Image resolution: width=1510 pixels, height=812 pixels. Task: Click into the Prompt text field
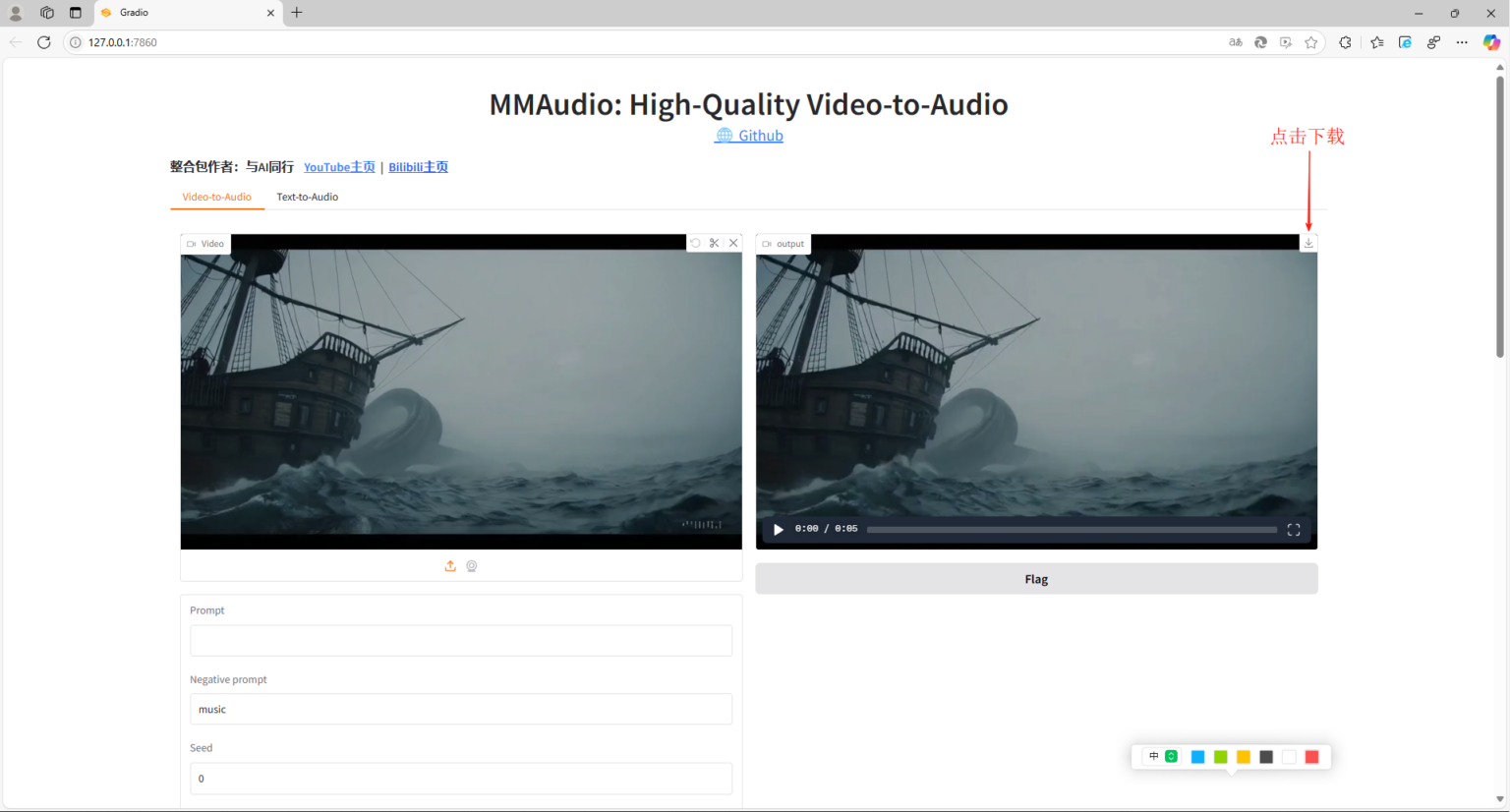point(461,641)
